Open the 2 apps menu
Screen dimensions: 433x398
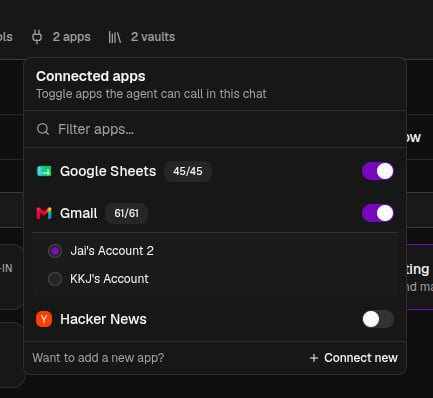[61, 37]
